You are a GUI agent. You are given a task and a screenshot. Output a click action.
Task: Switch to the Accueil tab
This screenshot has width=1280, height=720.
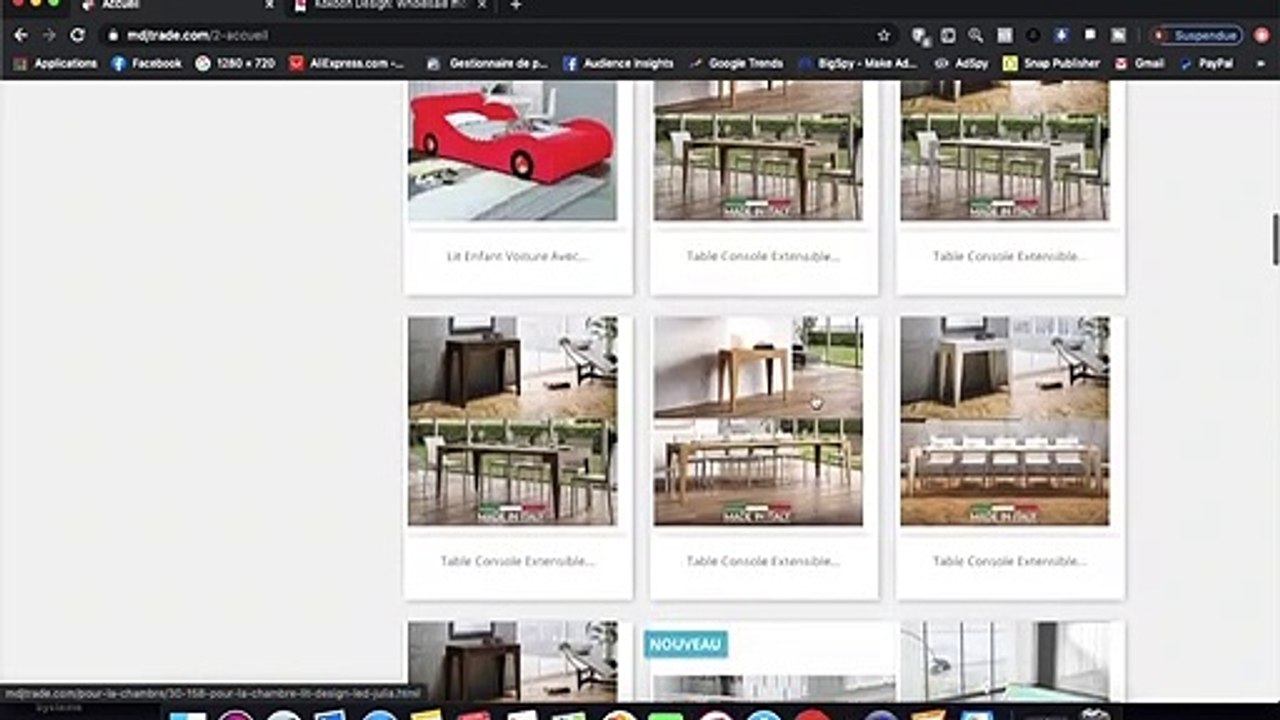tap(175, 5)
